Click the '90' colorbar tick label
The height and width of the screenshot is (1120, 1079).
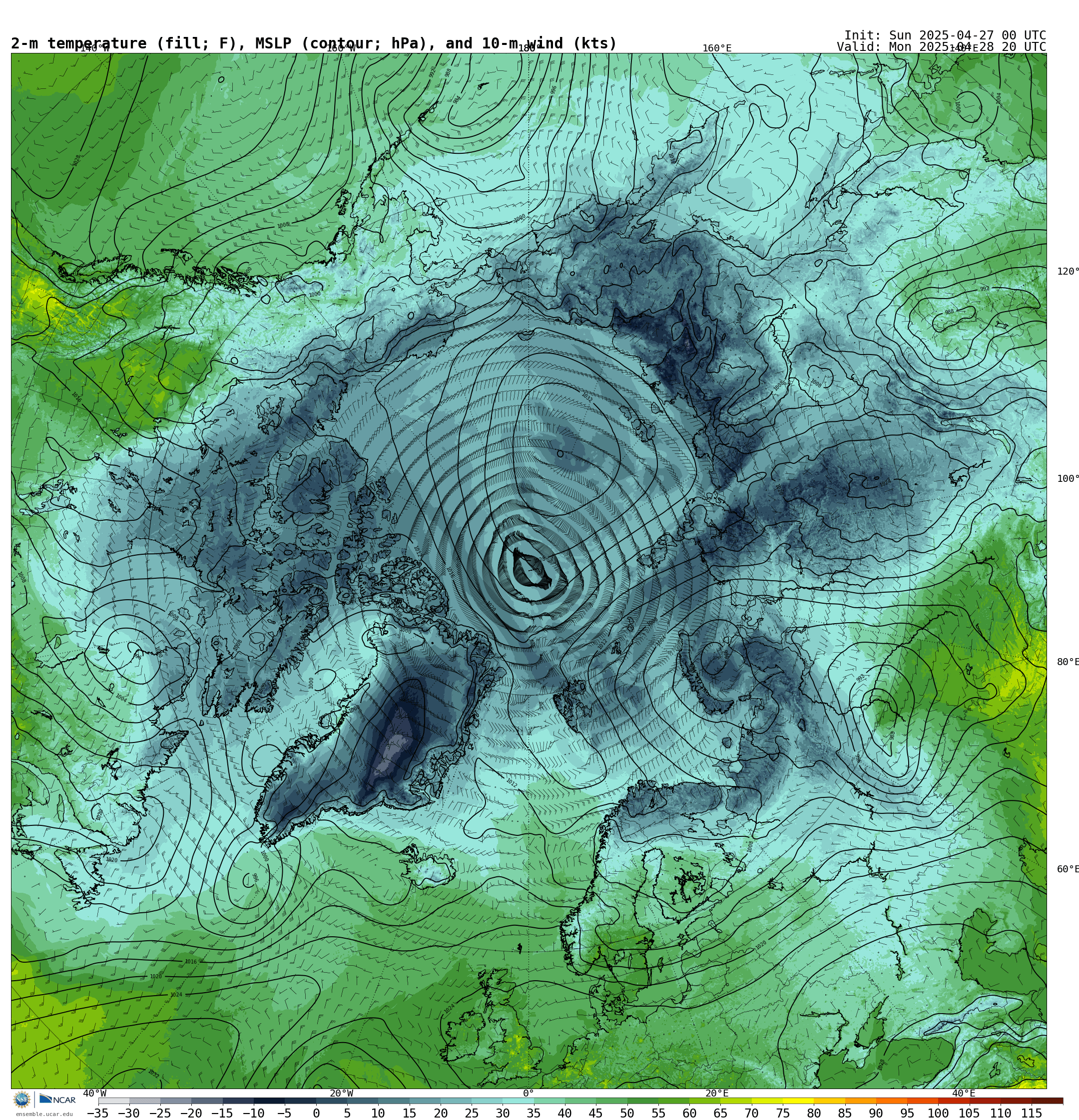(x=876, y=1113)
